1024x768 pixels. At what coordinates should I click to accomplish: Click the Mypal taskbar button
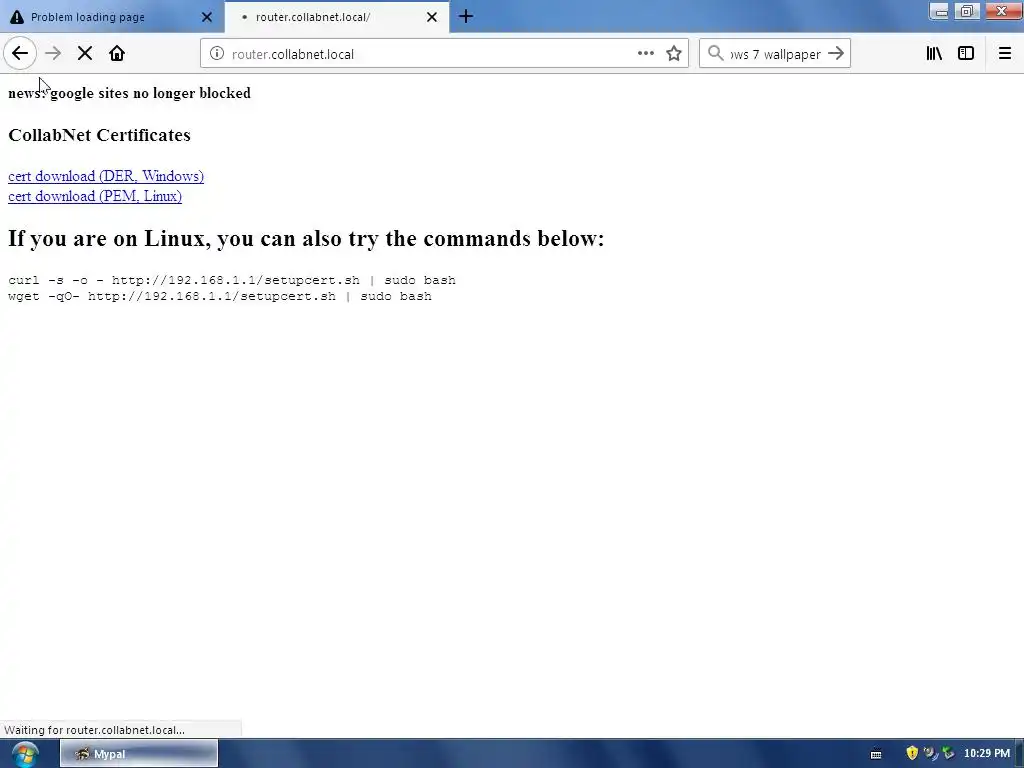pyautogui.click(x=139, y=754)
